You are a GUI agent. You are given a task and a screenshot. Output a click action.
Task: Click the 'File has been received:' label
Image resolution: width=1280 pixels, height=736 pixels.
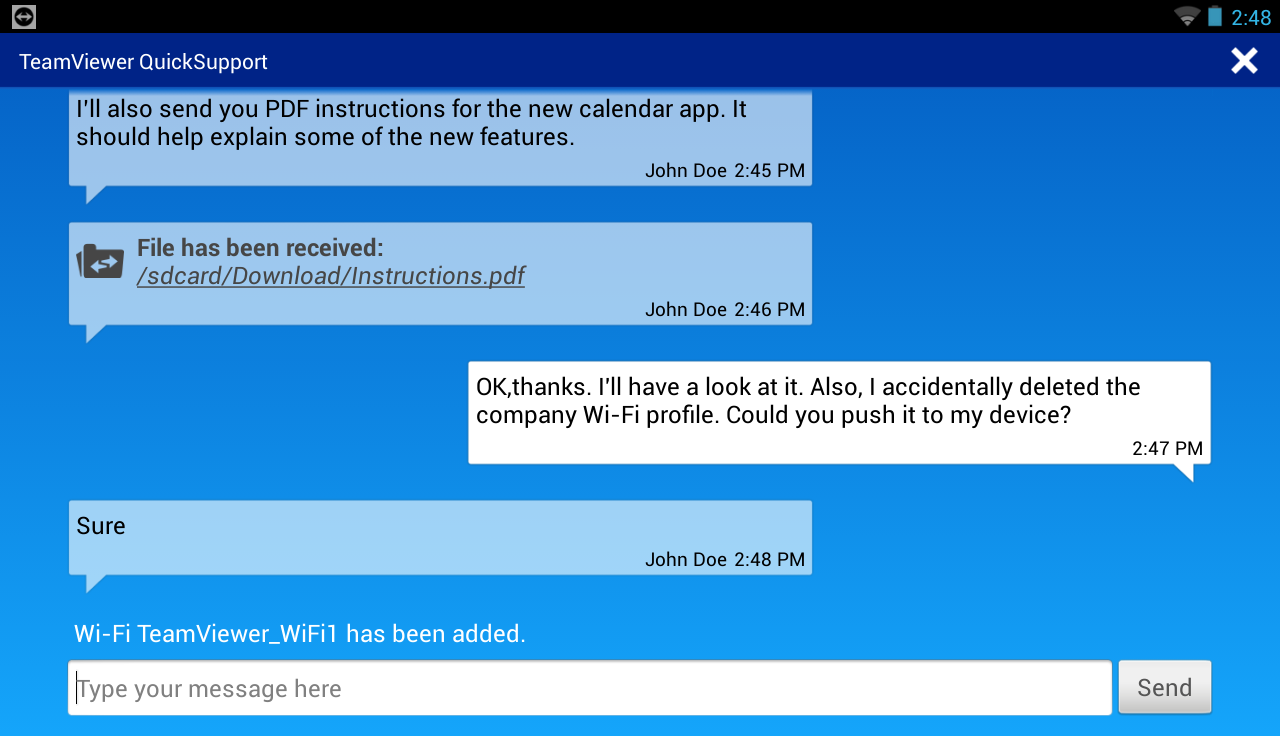click(260, 248)
